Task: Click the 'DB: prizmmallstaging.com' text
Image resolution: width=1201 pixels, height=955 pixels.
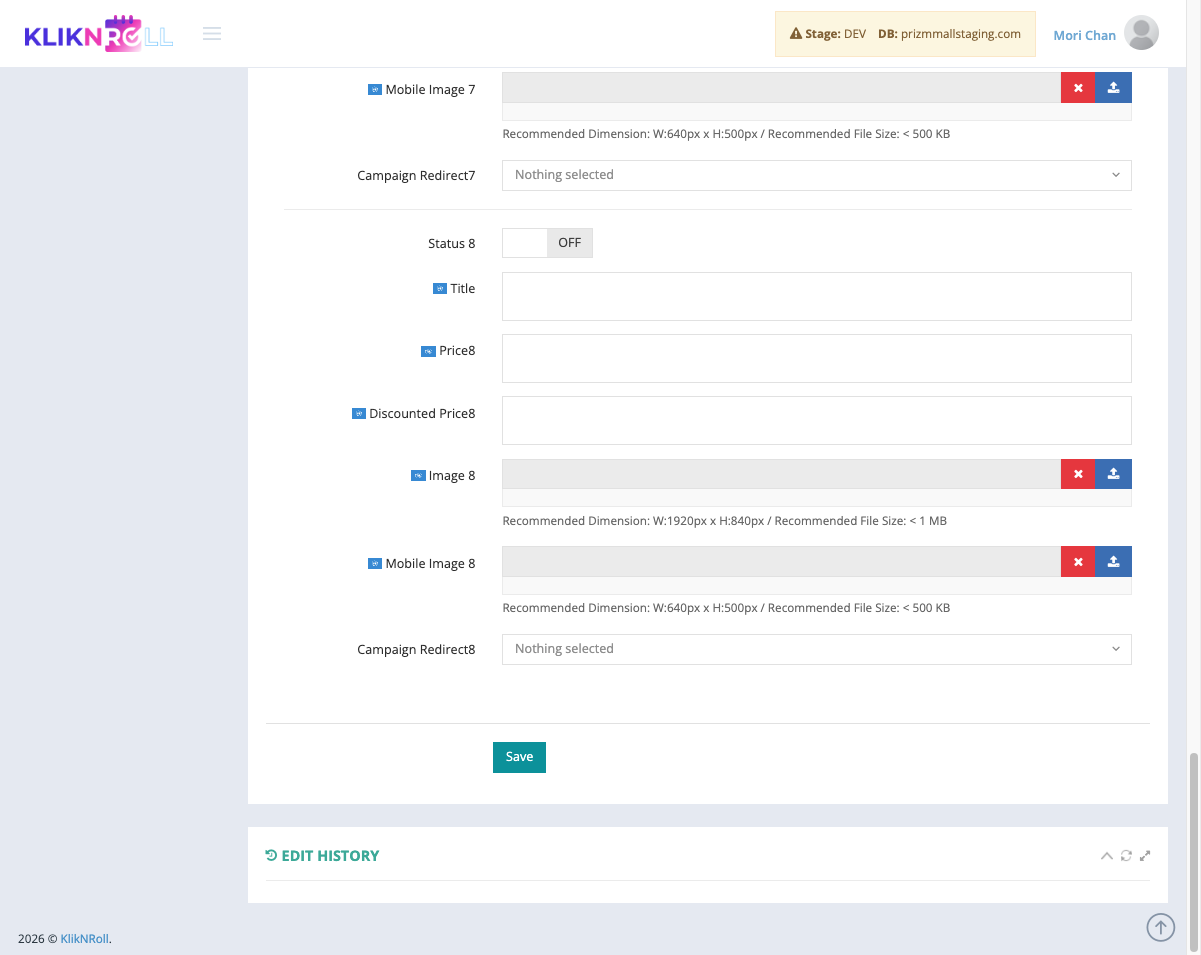Action: [949, 34]
